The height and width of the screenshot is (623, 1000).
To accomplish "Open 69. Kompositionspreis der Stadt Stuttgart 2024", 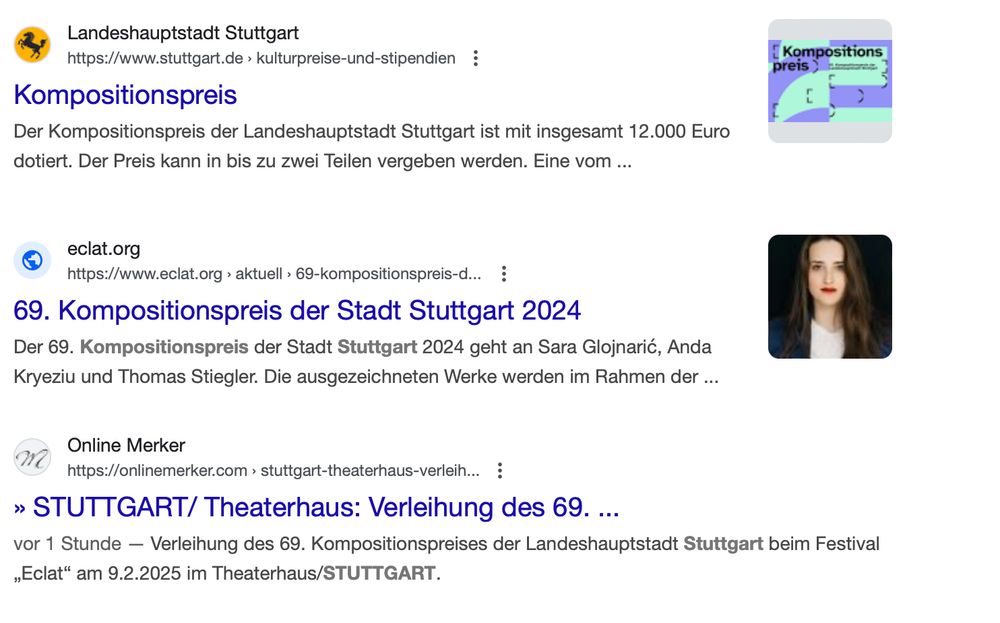I will pos(297,311).
